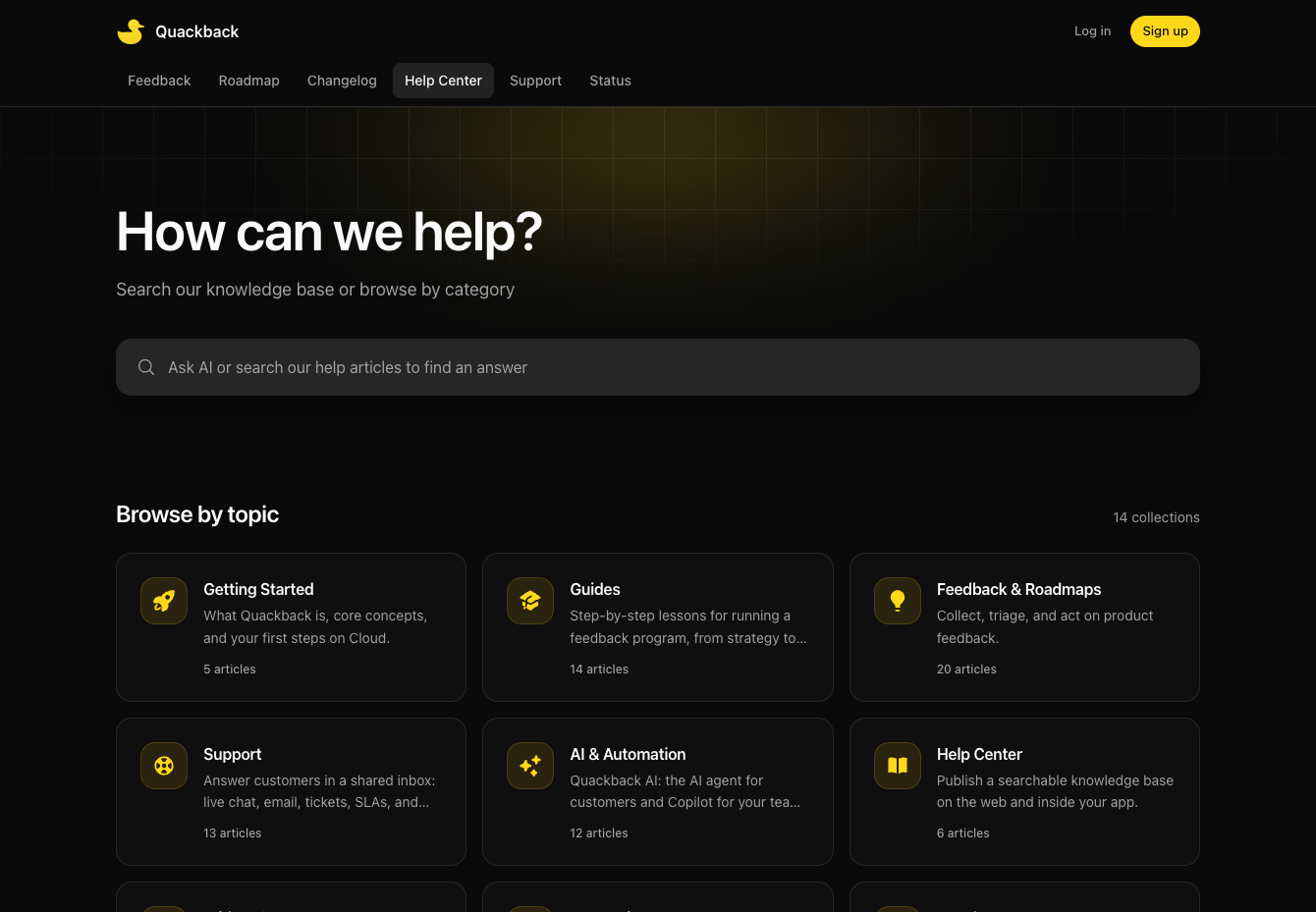Click the lightbulb icon on Feedback & Roadmaps card
The width and height of the screenshot is (1316, 912).
pos(898,601)
